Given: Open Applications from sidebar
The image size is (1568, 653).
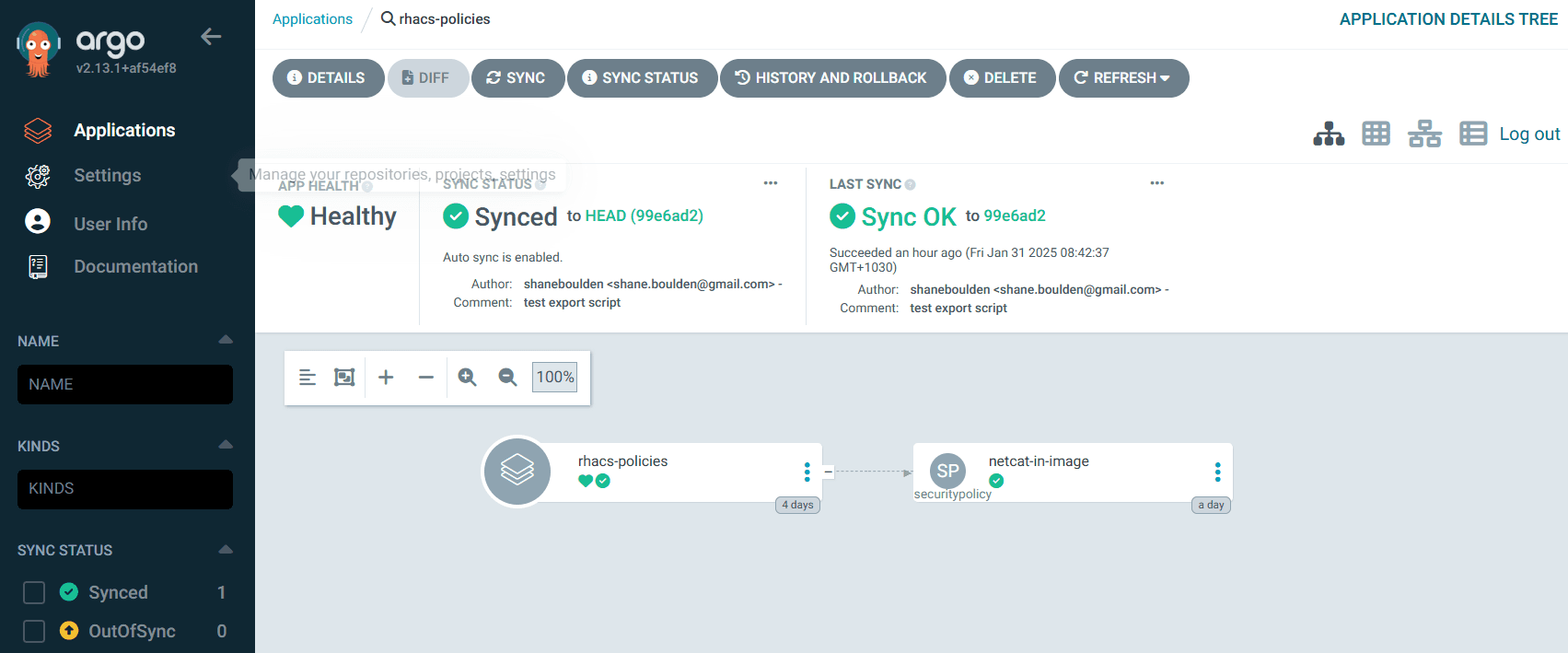Looking at the screenshot, I should [124, 130].
